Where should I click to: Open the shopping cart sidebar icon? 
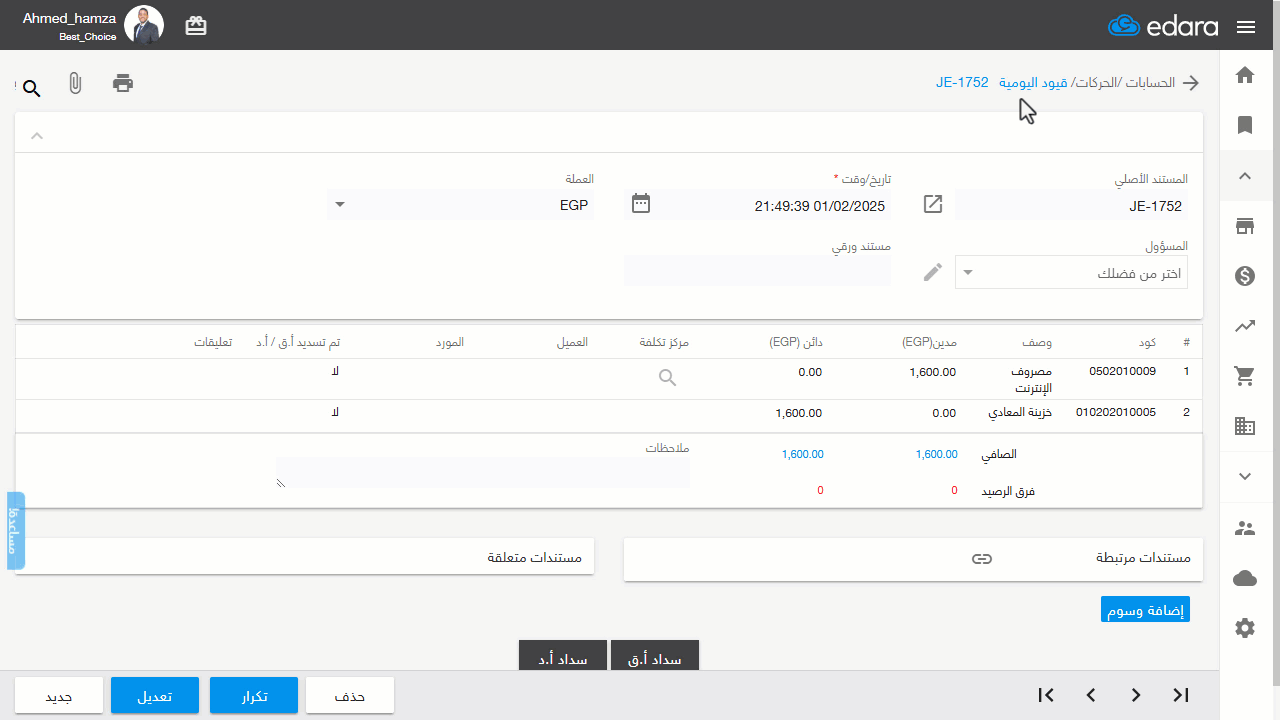coord(1245,376)
